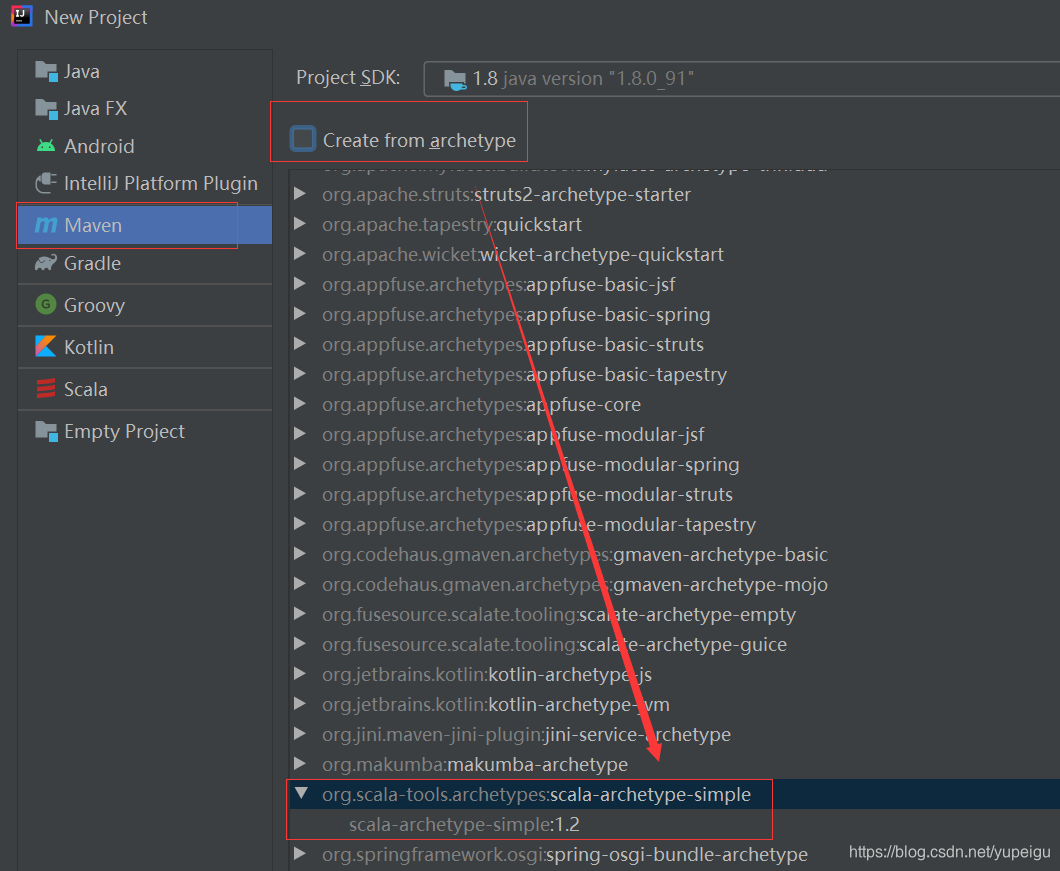Expand the appfuse-core node

click(x=300, y=404)
